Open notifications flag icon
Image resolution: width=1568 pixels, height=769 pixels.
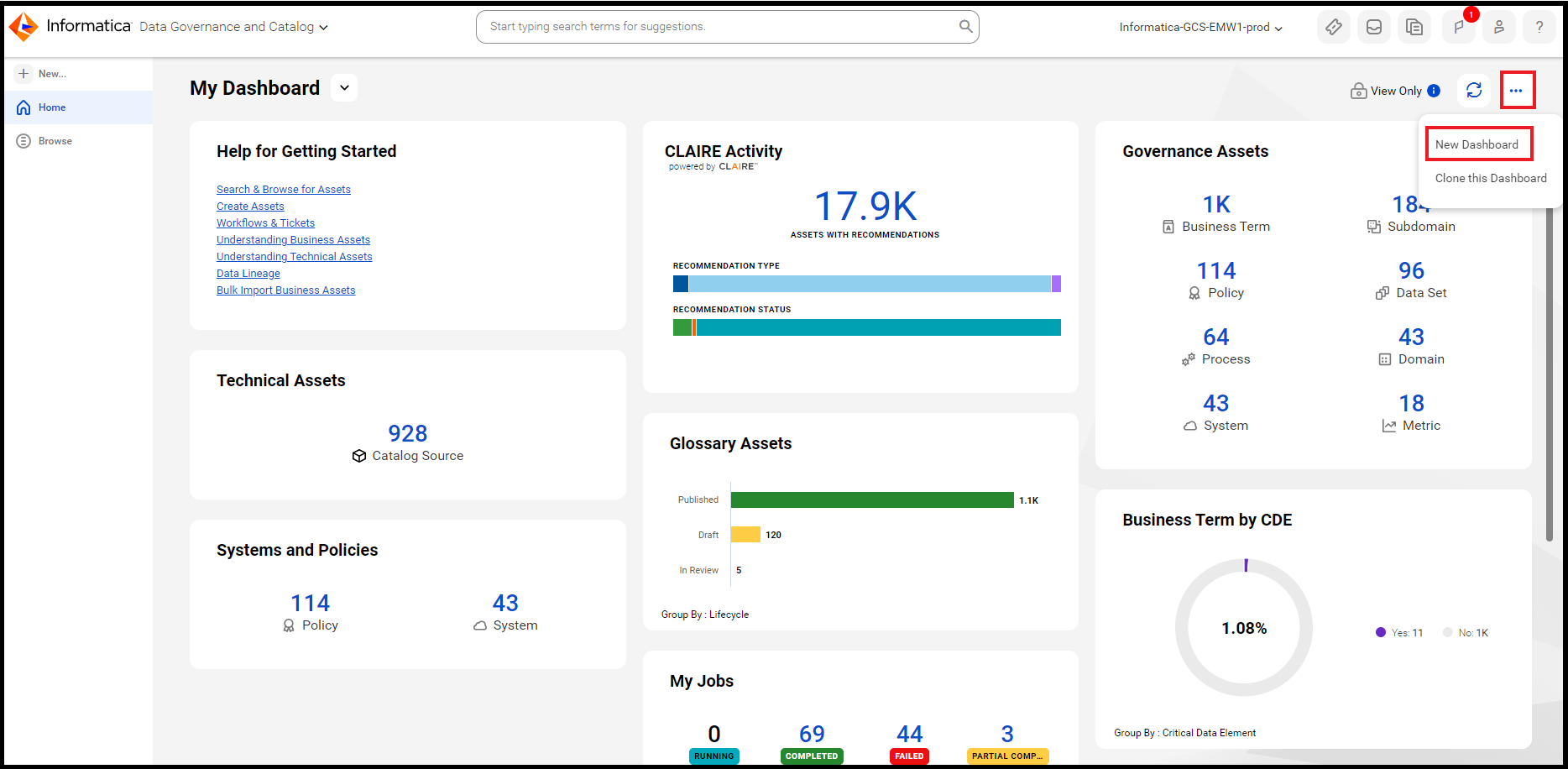1459,27
